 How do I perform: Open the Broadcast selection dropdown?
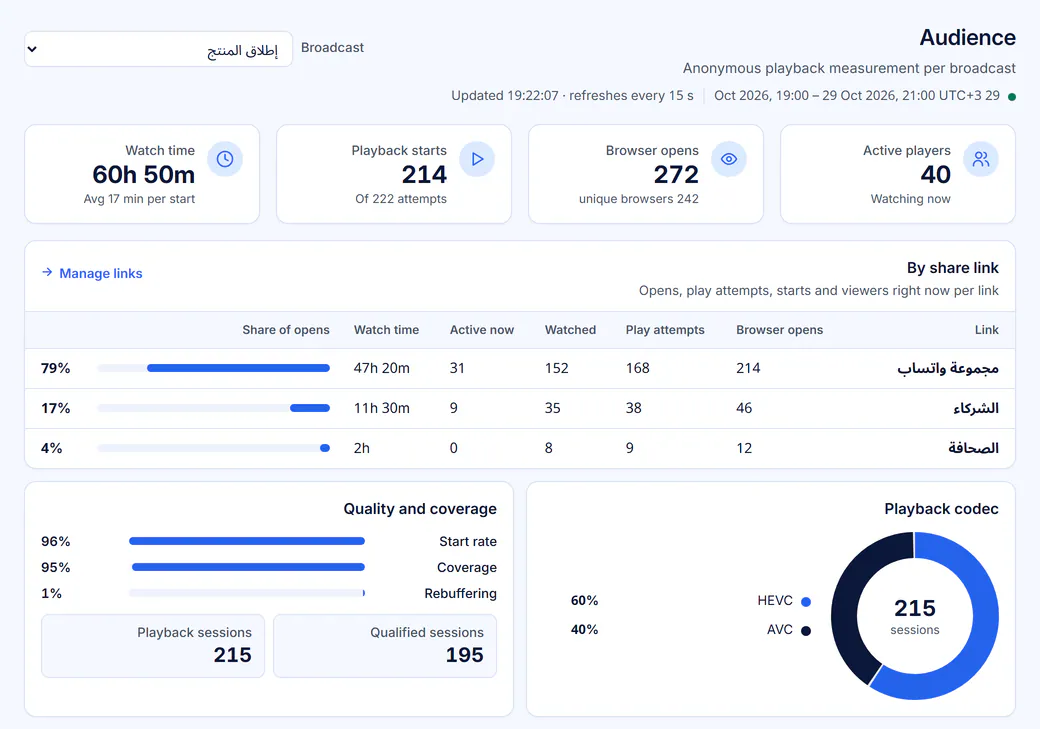pos(159,49)
